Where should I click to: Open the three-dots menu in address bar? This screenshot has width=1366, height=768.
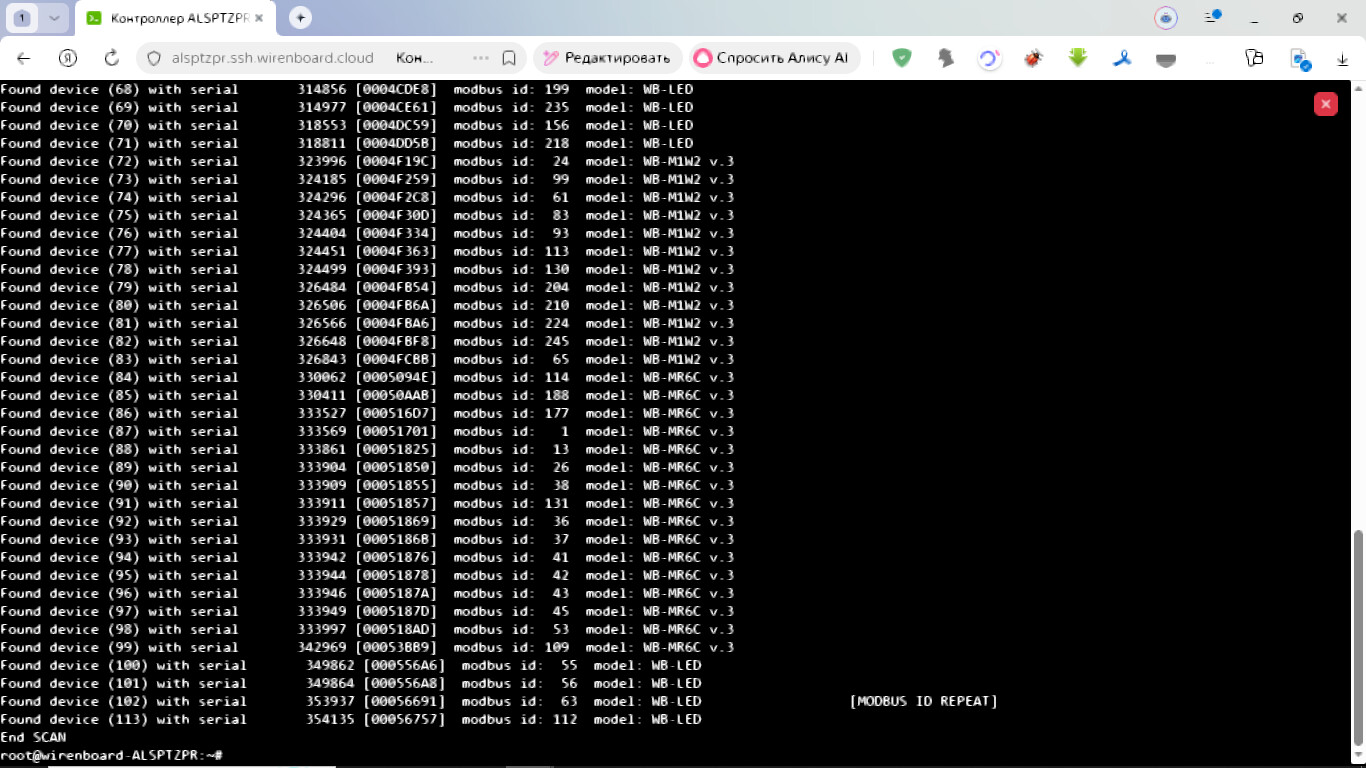[x=480, y=58]
